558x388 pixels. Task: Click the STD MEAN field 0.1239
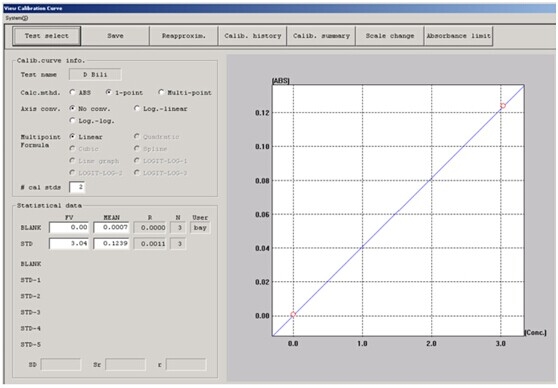pos(111,243)
